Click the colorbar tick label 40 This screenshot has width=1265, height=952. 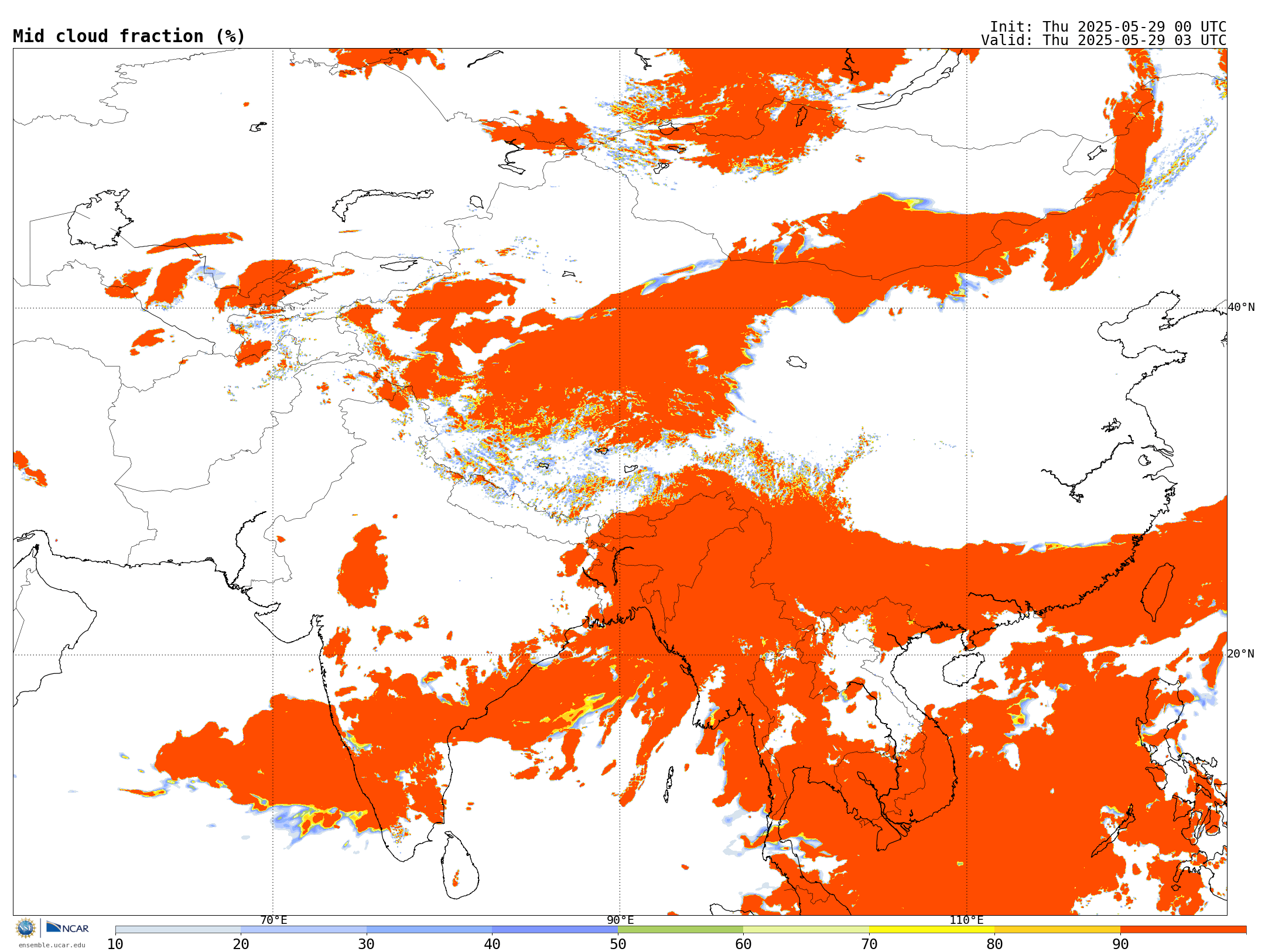click(x=492, y=944)
